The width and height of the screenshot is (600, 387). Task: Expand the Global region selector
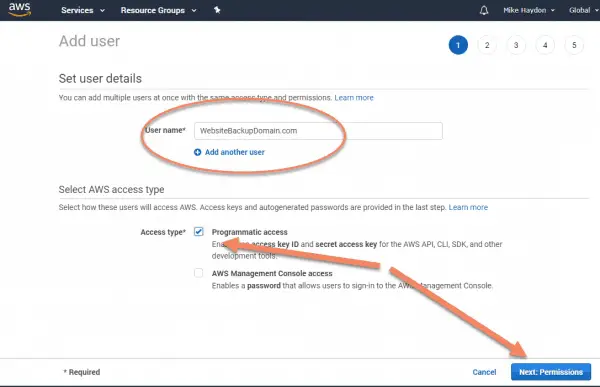tap(584, 10)
